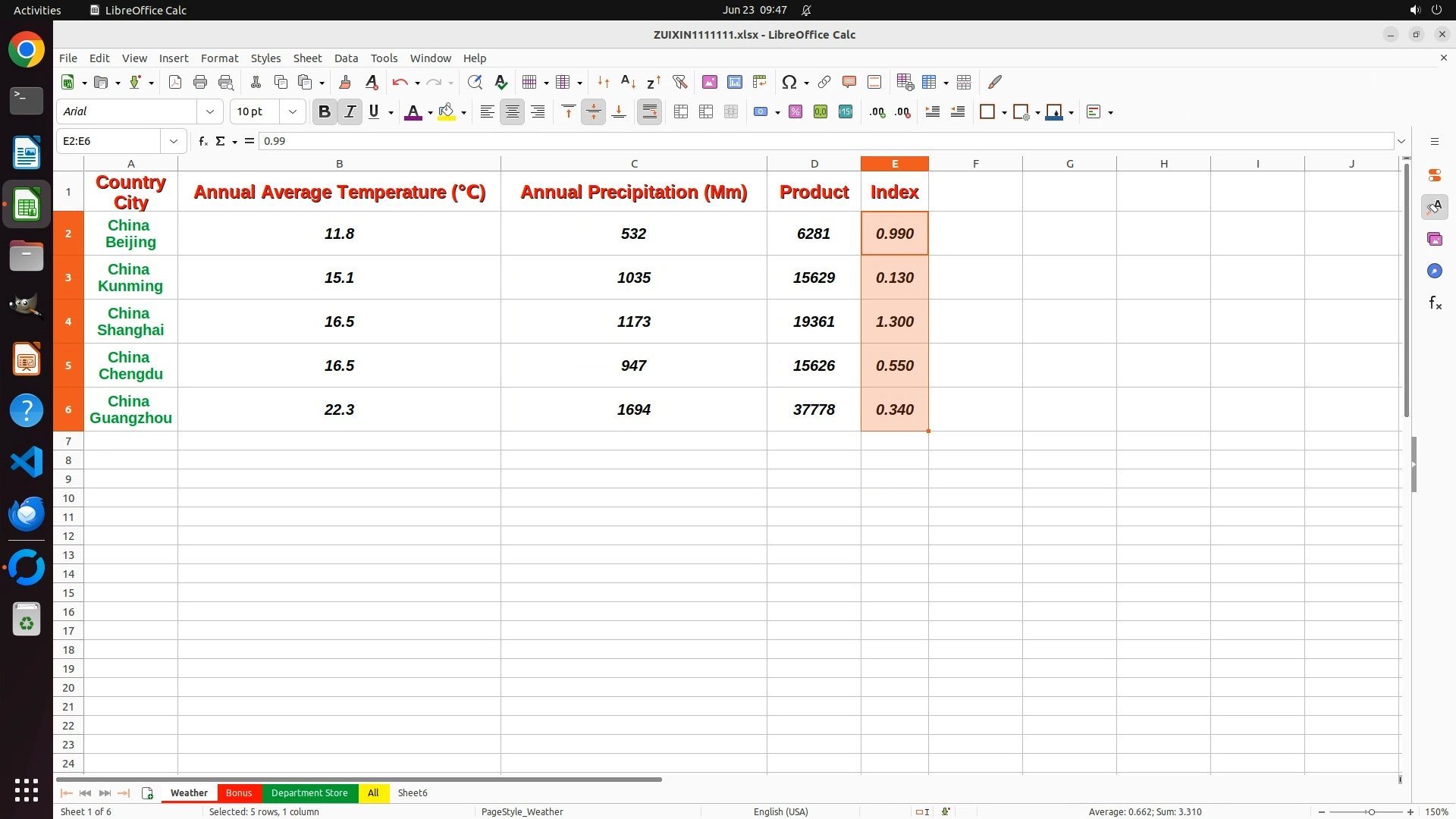Click the Merge and Center Cells icon
Image resolution: width=1456 pixels, height=819 pixels.
tap(681, 111)
